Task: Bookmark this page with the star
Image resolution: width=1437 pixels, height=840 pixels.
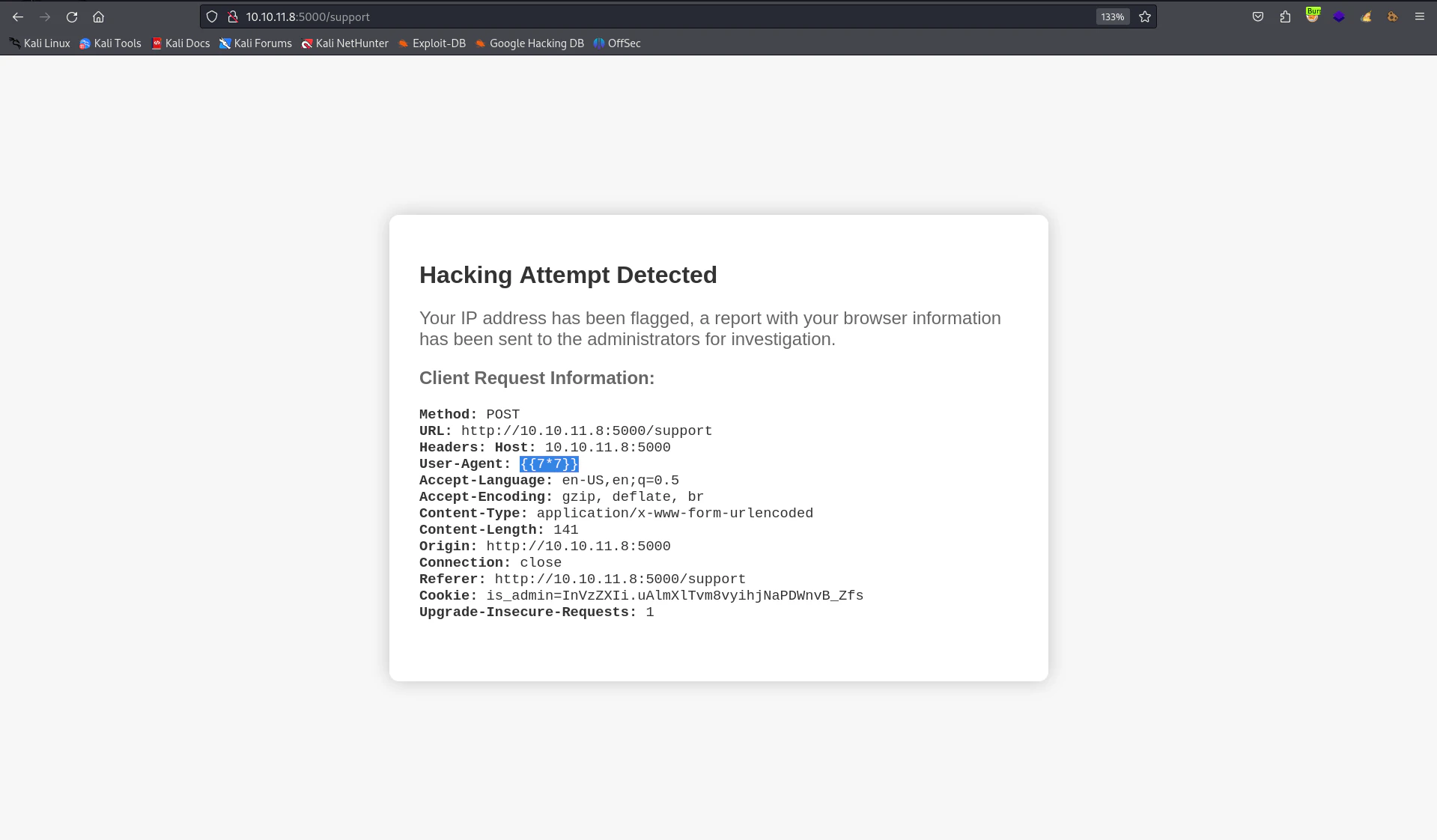Action: (1145, 16)
